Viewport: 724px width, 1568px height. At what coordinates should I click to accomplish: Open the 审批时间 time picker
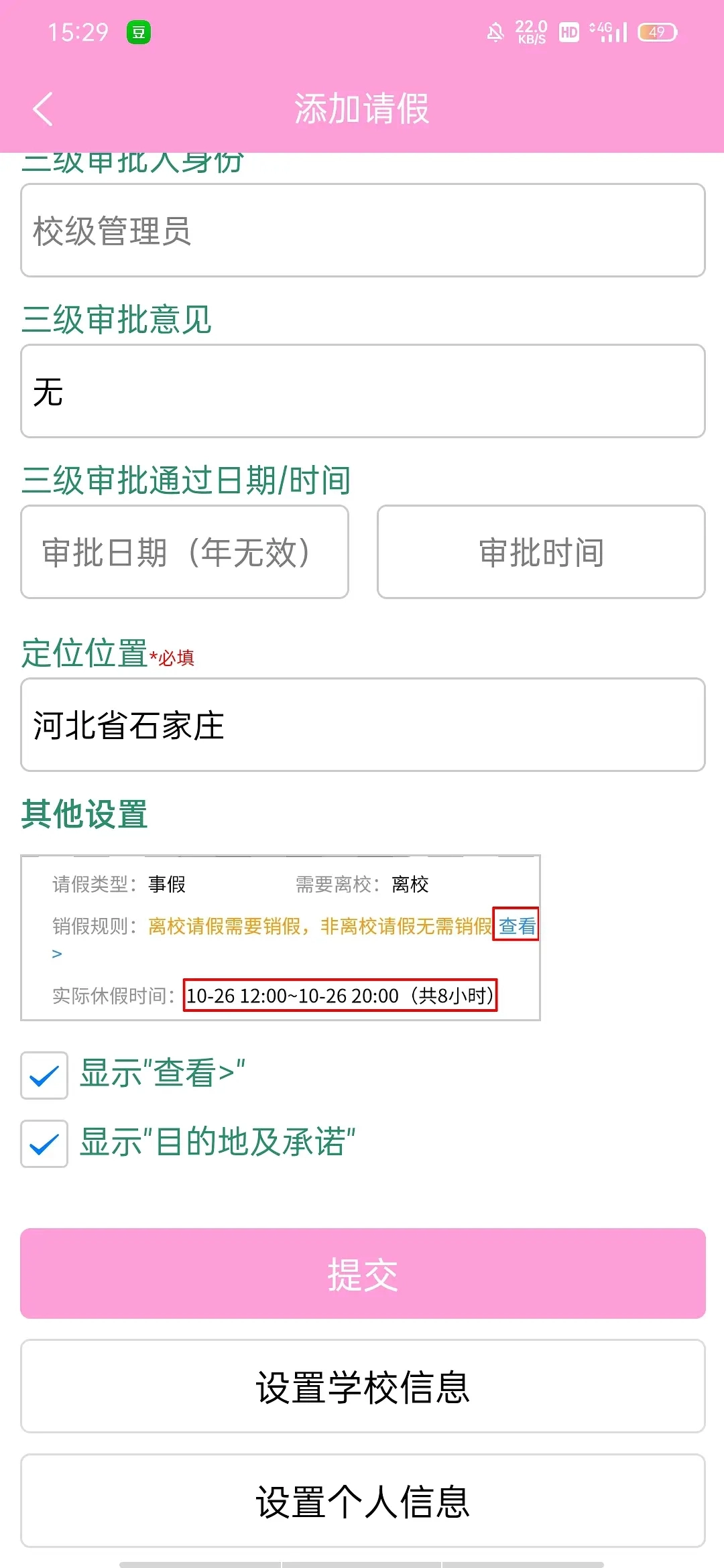pos(540,551)
